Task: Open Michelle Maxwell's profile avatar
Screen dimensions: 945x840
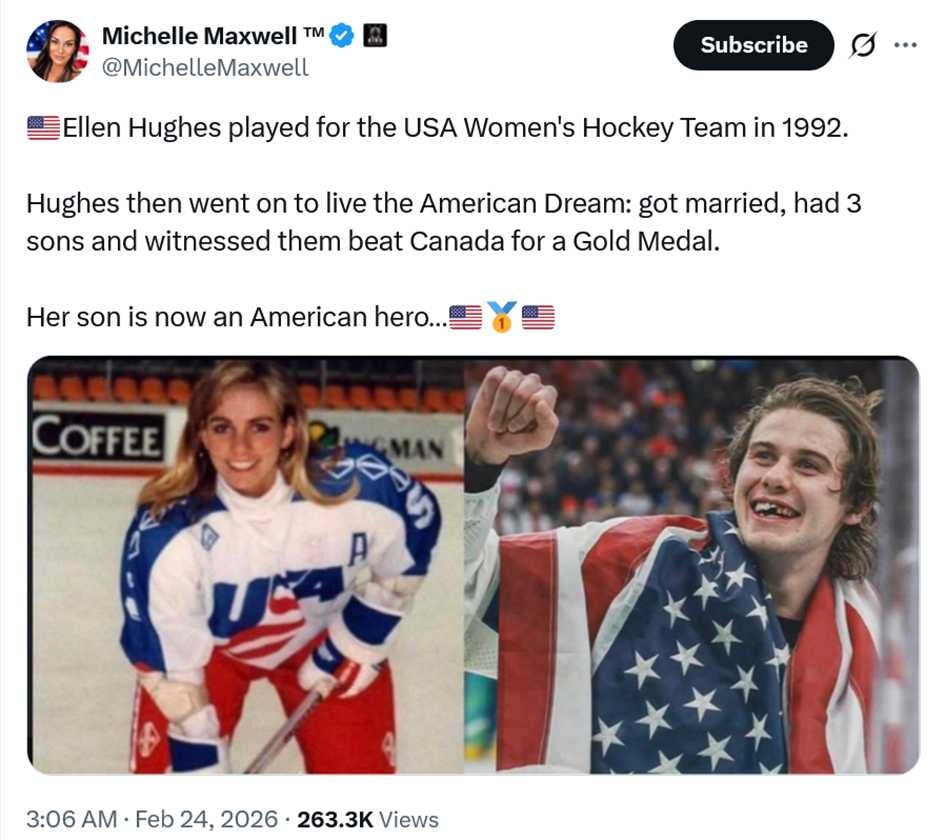Action: [58, 50]
